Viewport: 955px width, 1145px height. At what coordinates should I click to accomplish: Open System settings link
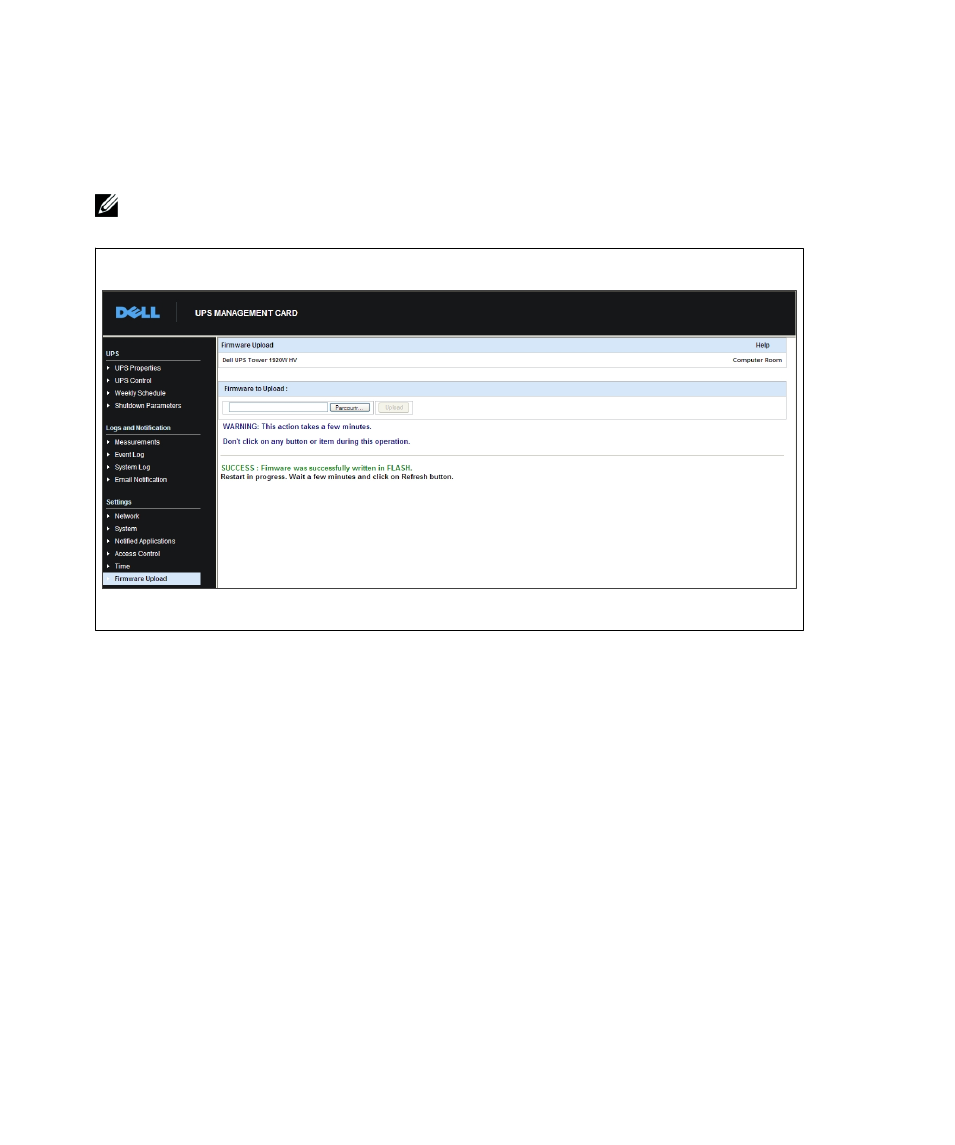126,528
